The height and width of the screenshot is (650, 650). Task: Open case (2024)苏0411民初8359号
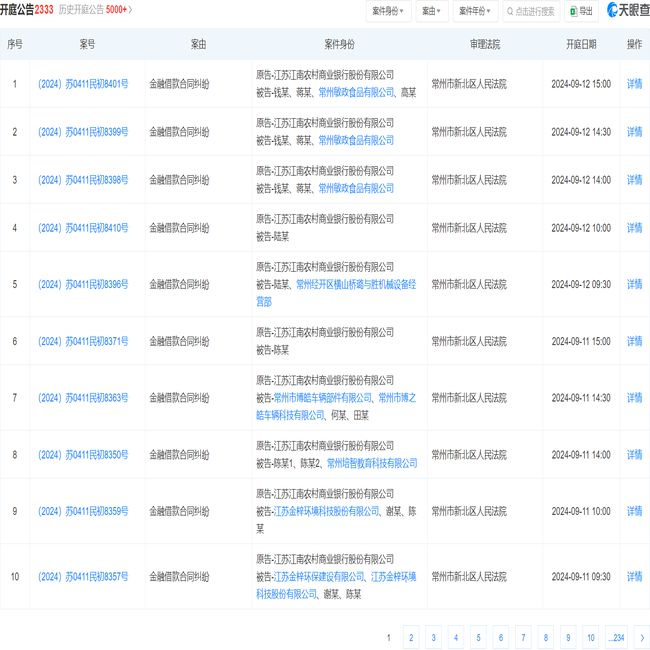pyautogui.click(x=83, y=511)
